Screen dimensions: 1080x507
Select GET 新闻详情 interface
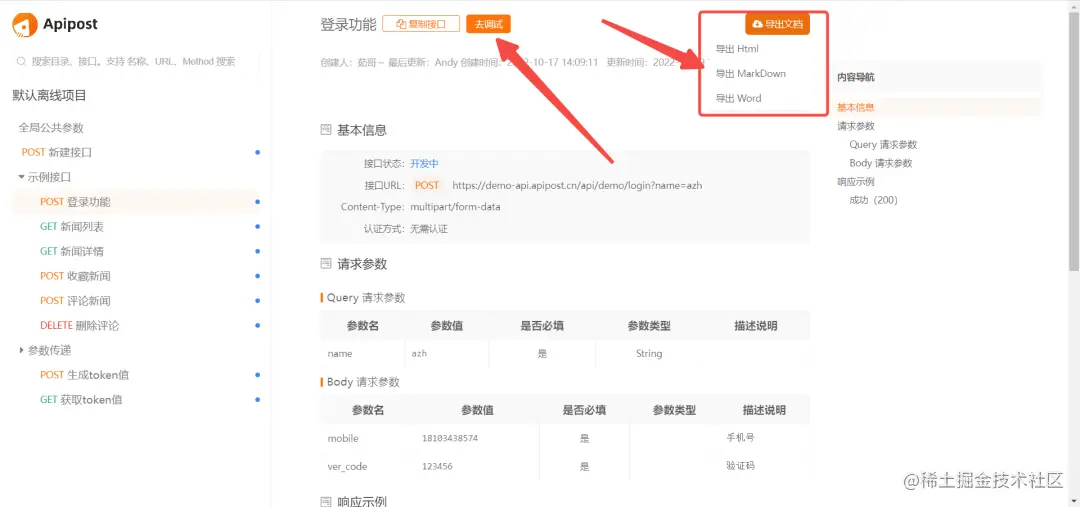click(x=72, y=251)
